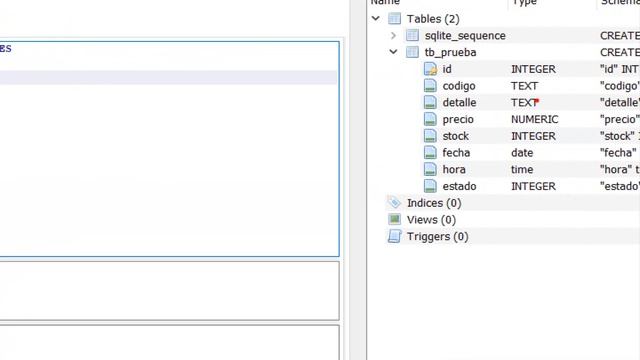The width and height of the screenshot is (640, 360).
Task: Select the stock column name
Action: coord(456,136)
